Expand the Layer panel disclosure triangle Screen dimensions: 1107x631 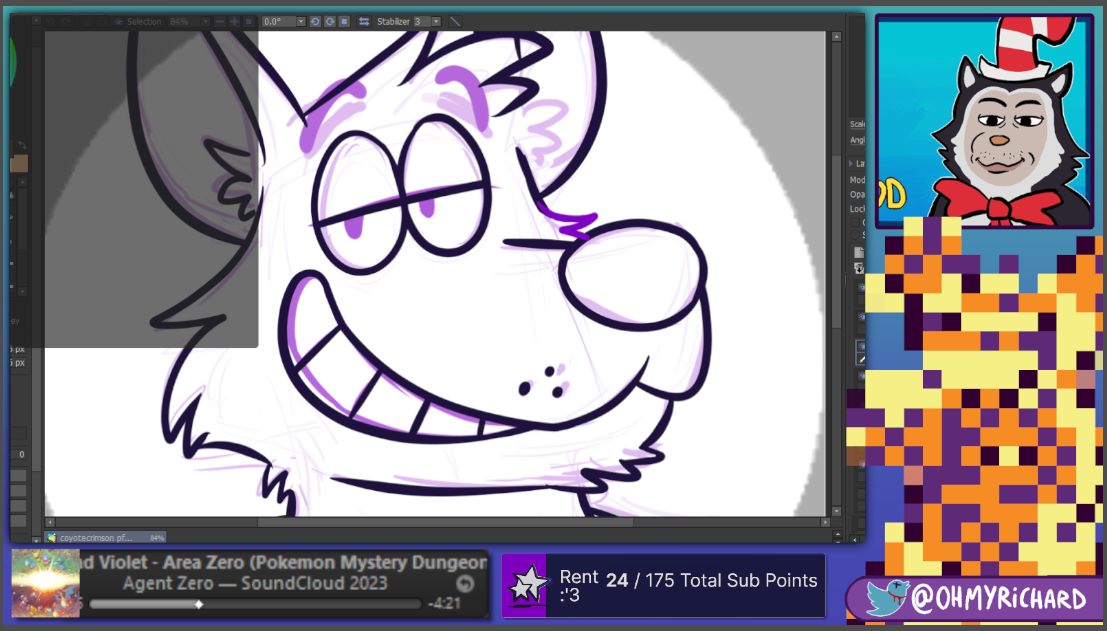pyautogui.click(x=851, y=163)
